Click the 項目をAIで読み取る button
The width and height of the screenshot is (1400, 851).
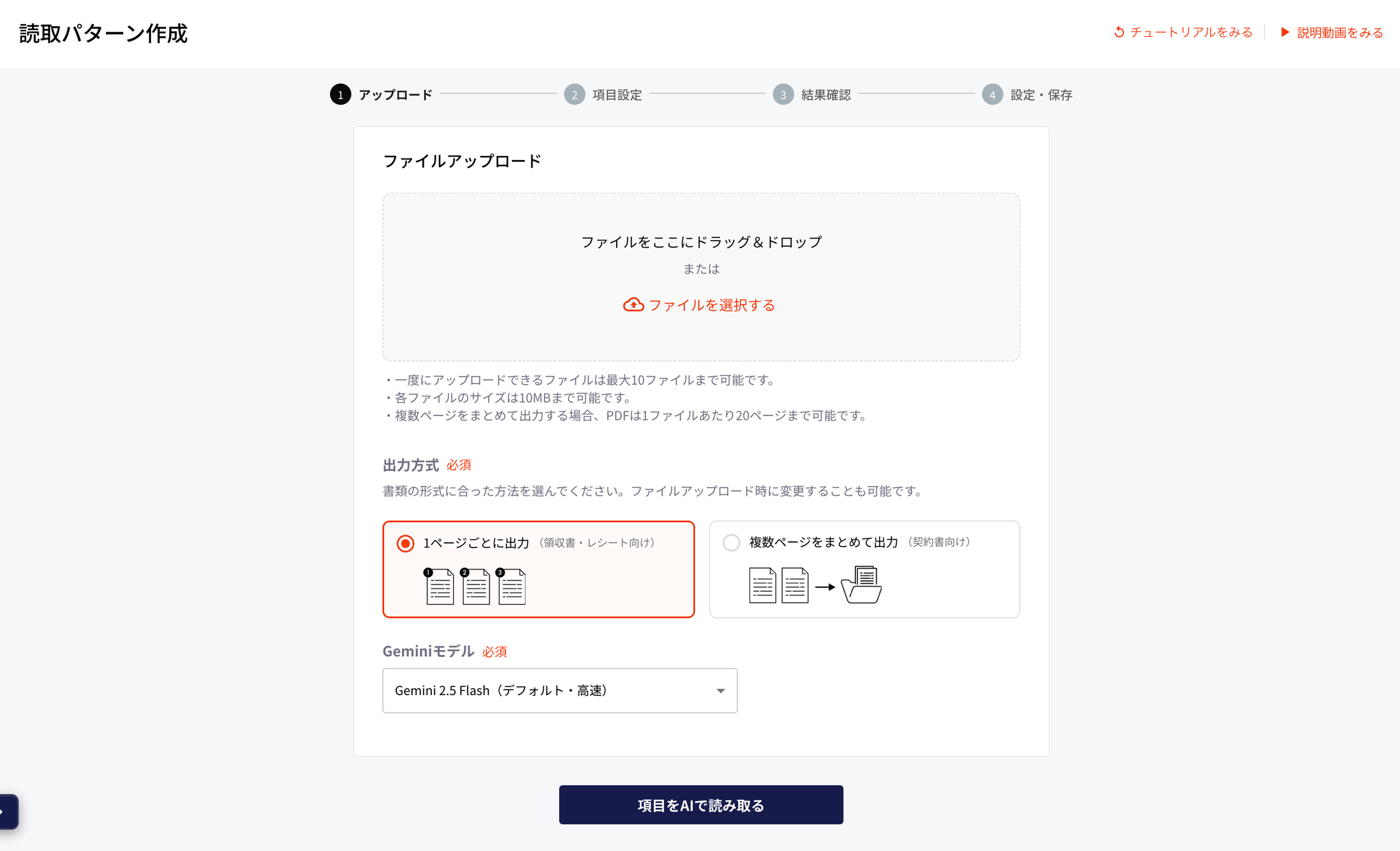701,805
